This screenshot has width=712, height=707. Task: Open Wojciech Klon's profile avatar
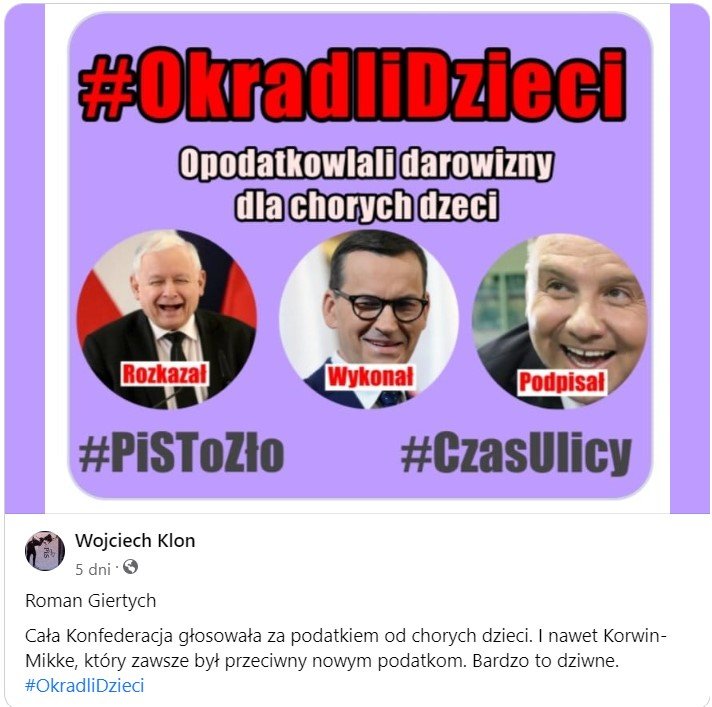tap(44, 550)
